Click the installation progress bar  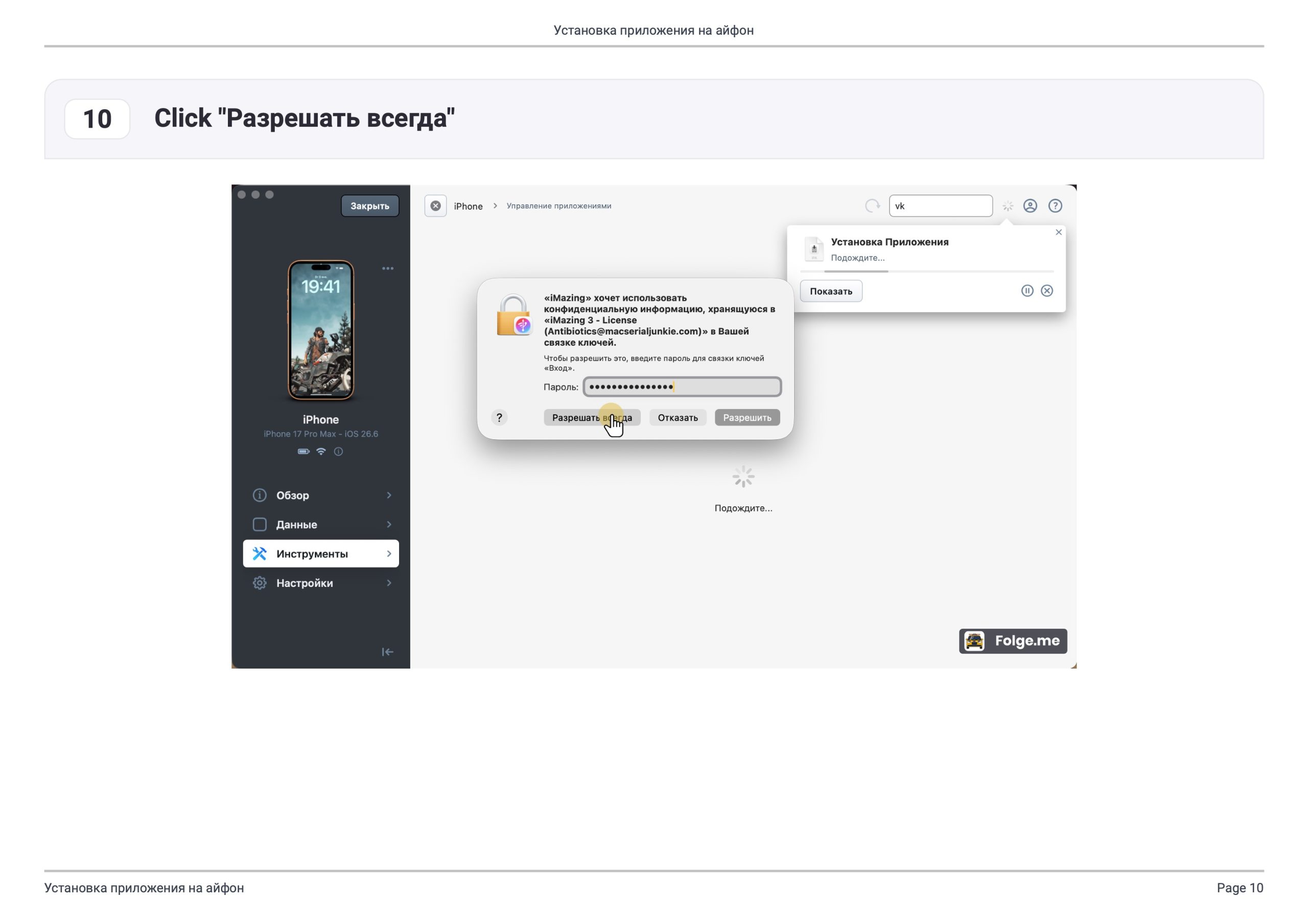tap(927, 271)
